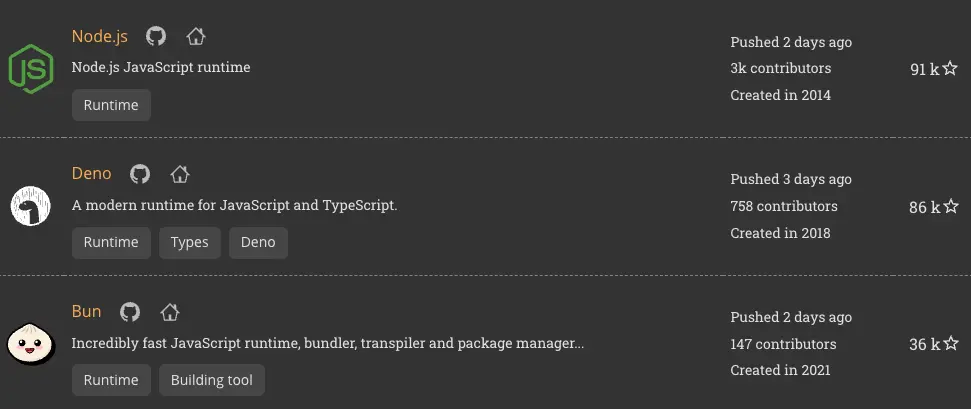
Task: Open the Node.js homepage icon
Action: click(x=196, y=36)
